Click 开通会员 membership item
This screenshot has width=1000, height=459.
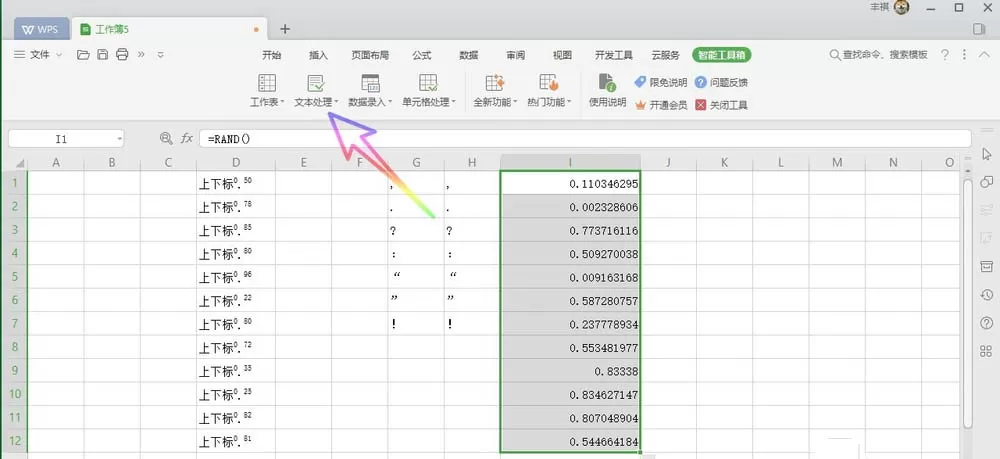coord(660,105)
